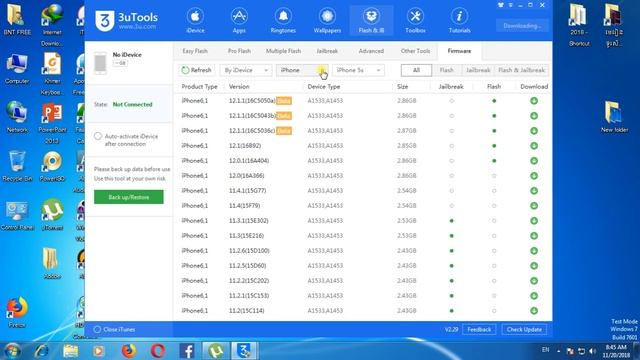This screenshot has width=640, height=360.
Task: Open the Toolbox section
Action: 415,21
